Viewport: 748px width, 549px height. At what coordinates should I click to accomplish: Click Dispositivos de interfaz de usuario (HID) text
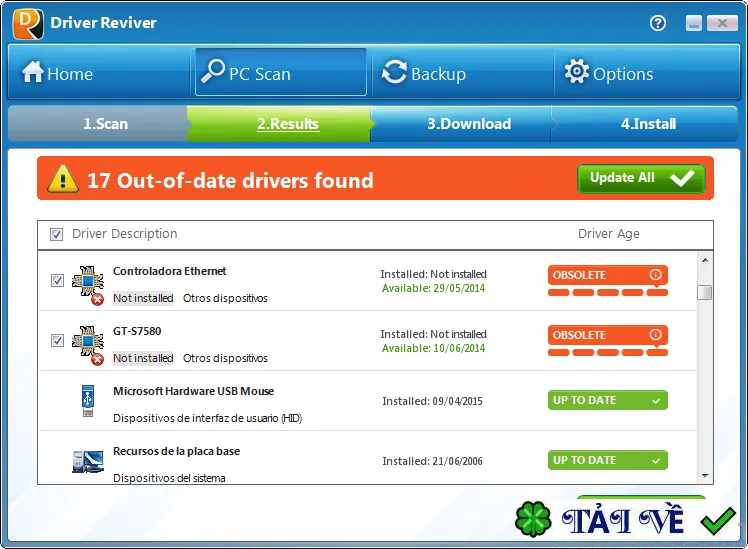tap(208, 418)
